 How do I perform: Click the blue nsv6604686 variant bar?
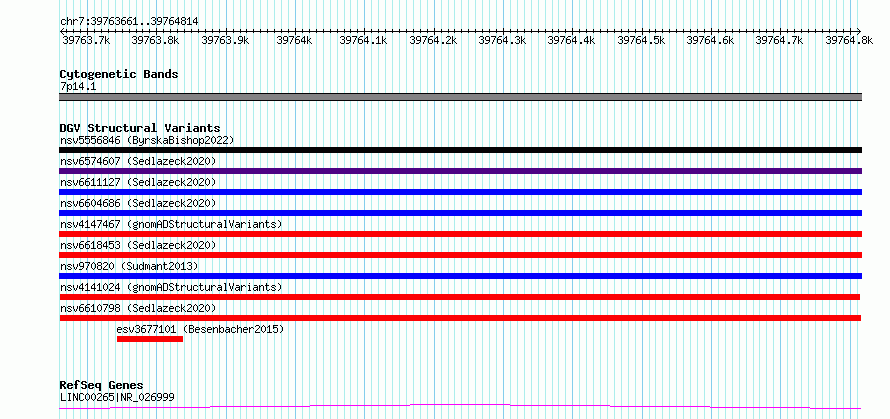(460, 213)
